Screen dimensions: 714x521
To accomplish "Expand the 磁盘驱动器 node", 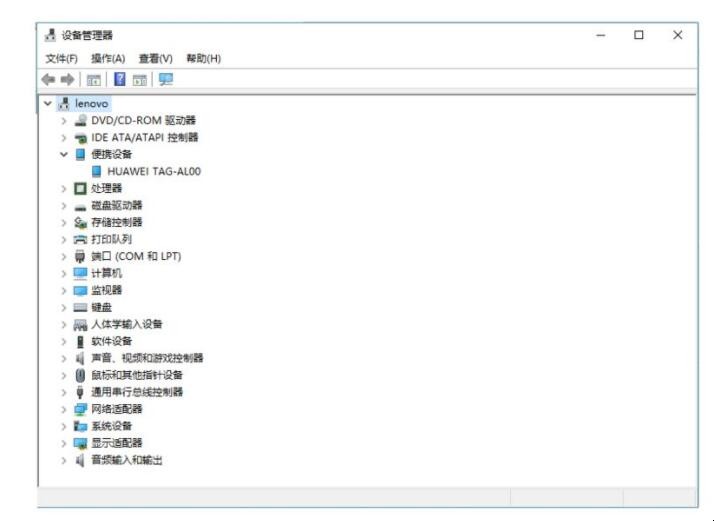I will pos(64,205).
